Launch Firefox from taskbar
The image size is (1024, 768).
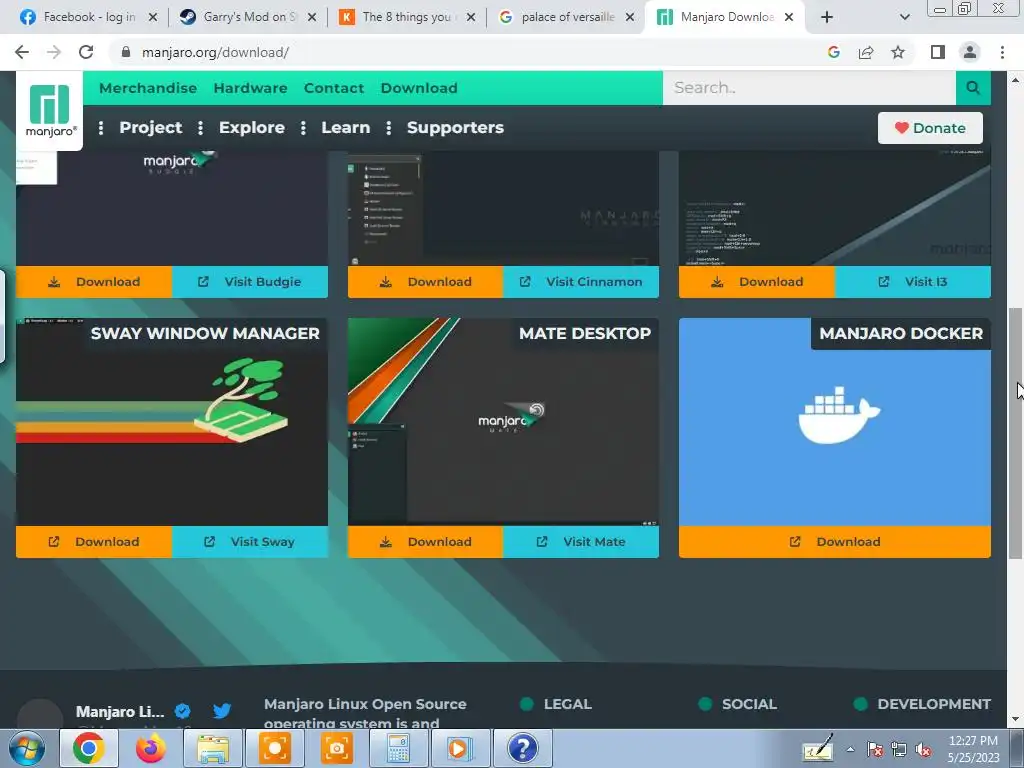[x=151, y=748]
